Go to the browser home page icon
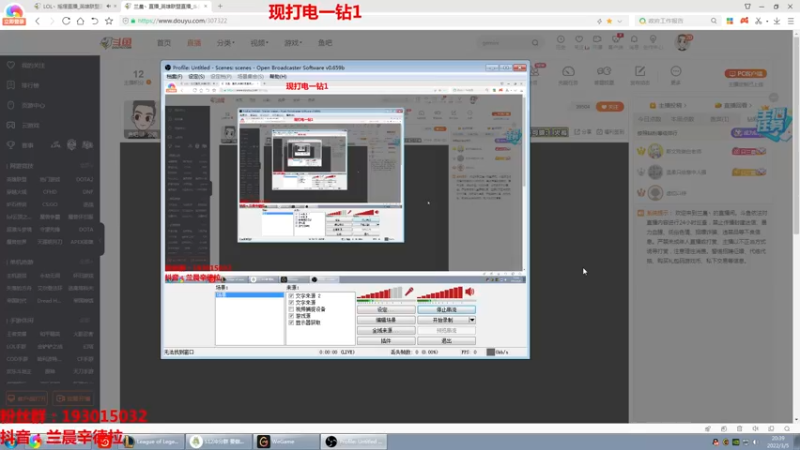 (80, 21)
